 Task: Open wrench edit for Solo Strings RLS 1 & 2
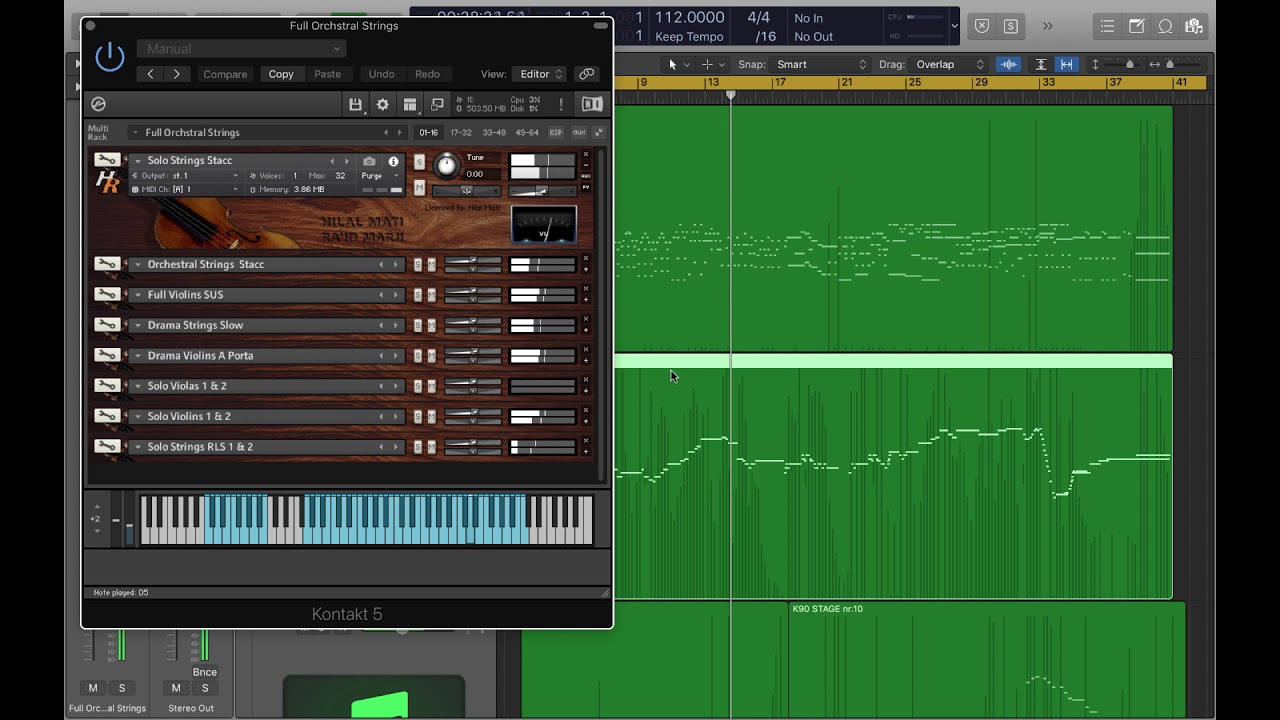[106, 446]
